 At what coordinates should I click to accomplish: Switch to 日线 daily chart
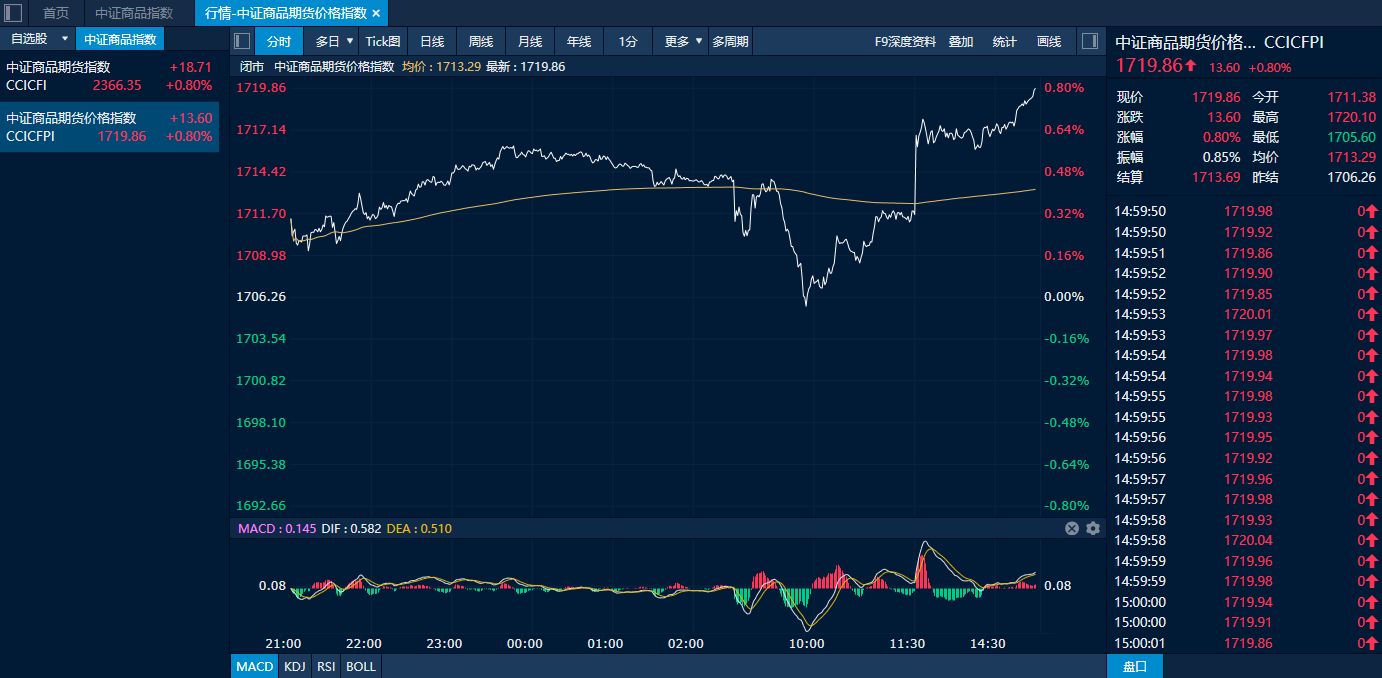[x=432, y=41]
